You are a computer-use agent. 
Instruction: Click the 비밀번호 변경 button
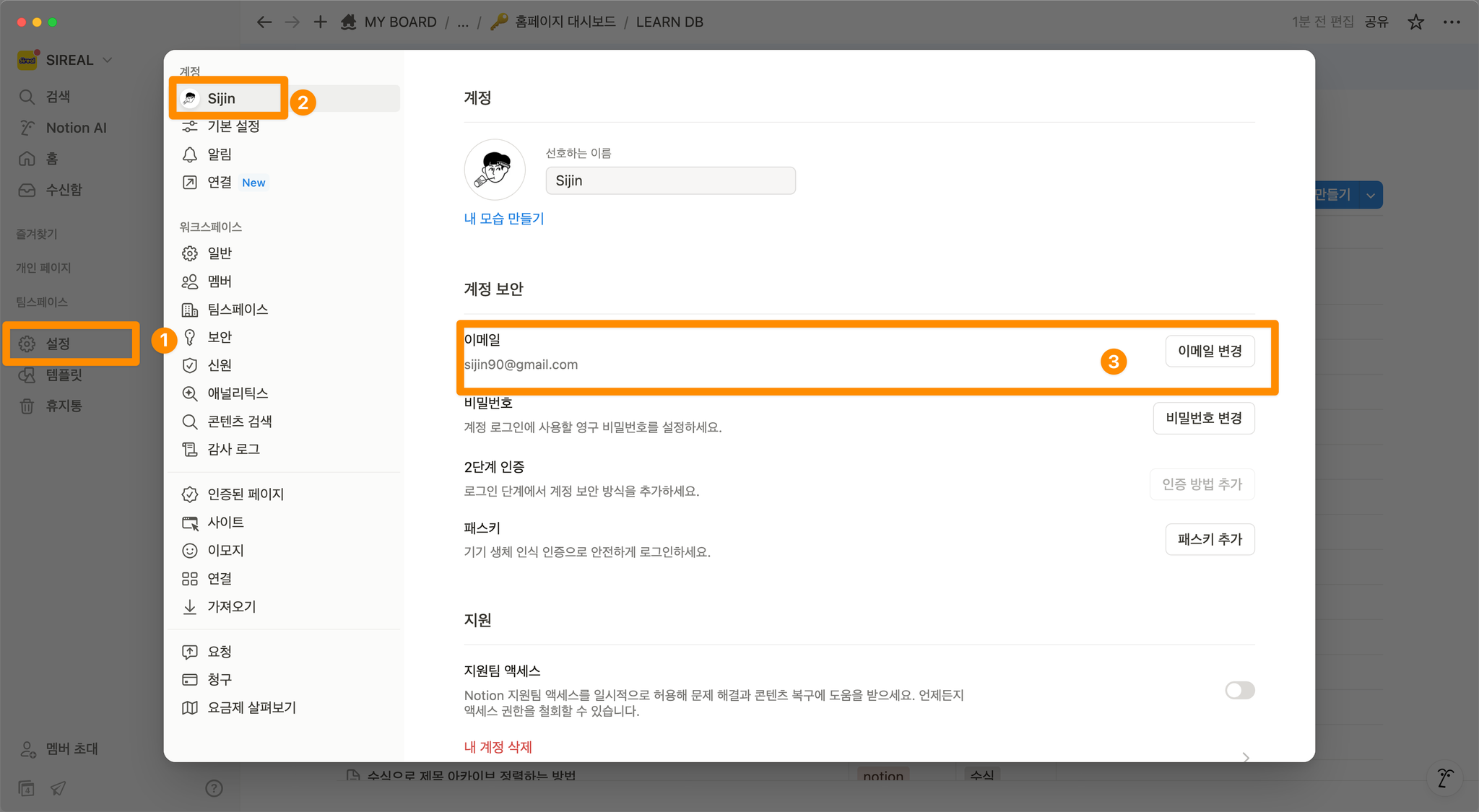tap(1203, 419)
